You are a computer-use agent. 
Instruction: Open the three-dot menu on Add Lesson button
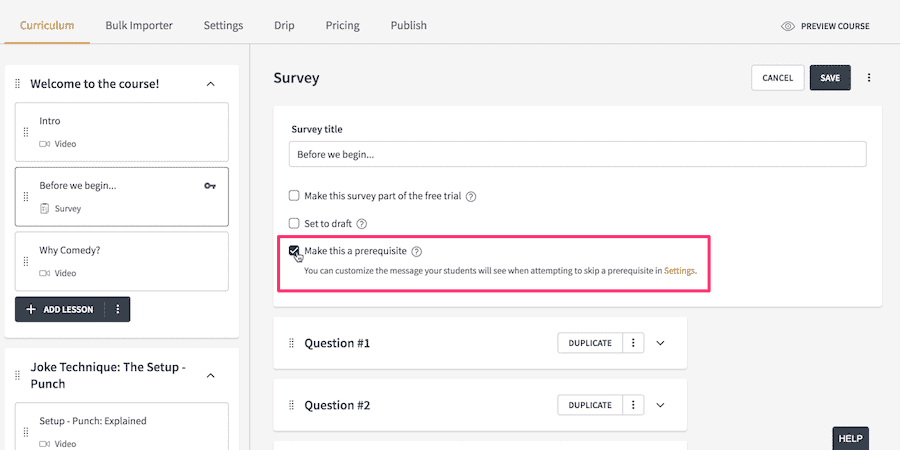[x=118, y=309]
